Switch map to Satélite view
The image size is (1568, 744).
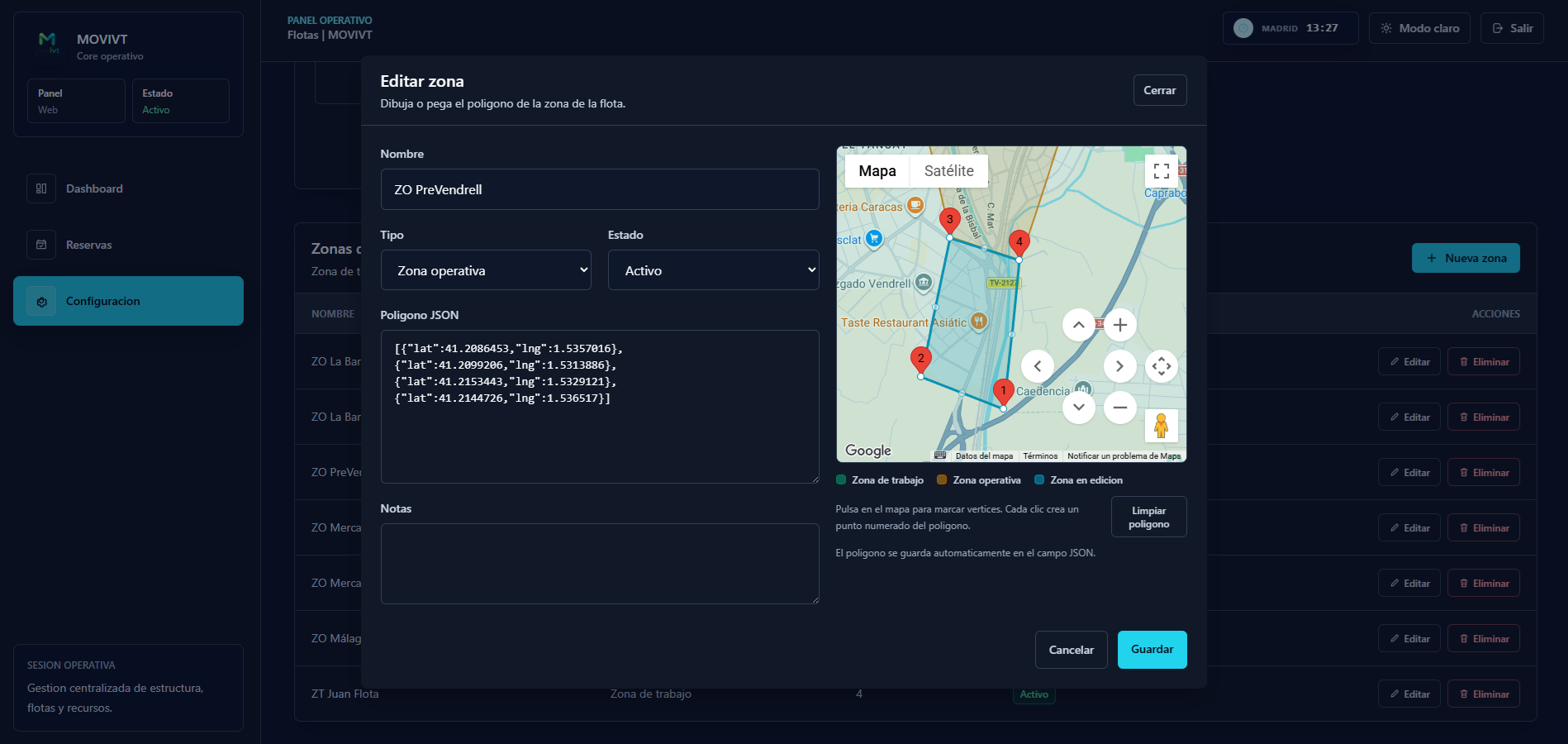(x=948, y=171)
